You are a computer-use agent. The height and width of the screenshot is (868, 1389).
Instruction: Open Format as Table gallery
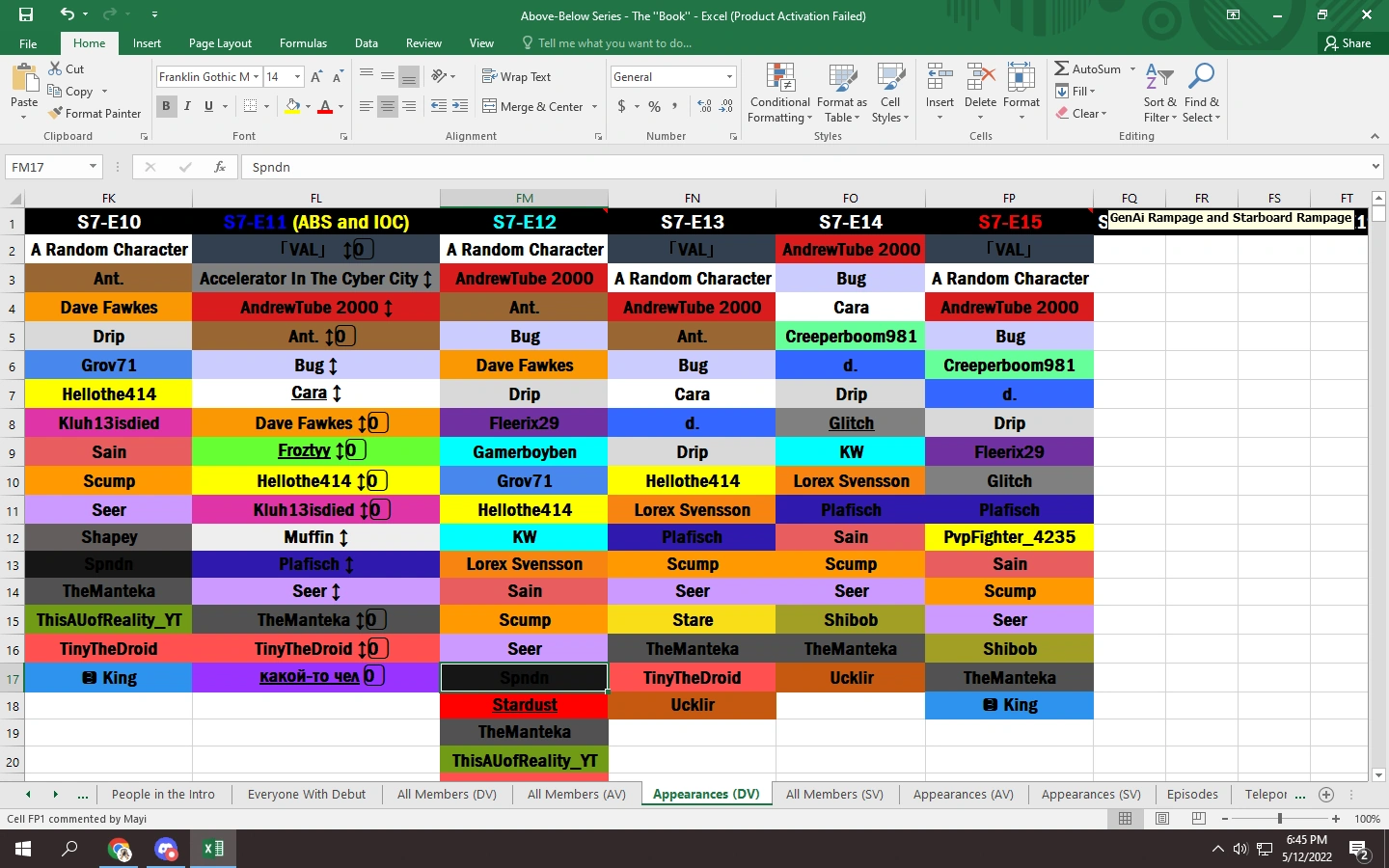(x=842, y=94)
